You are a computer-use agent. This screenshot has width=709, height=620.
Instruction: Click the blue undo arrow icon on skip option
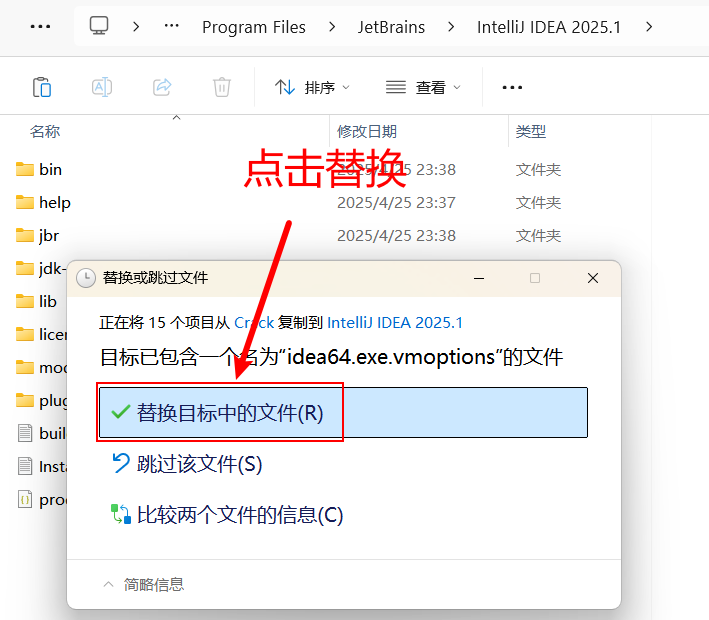121,463
